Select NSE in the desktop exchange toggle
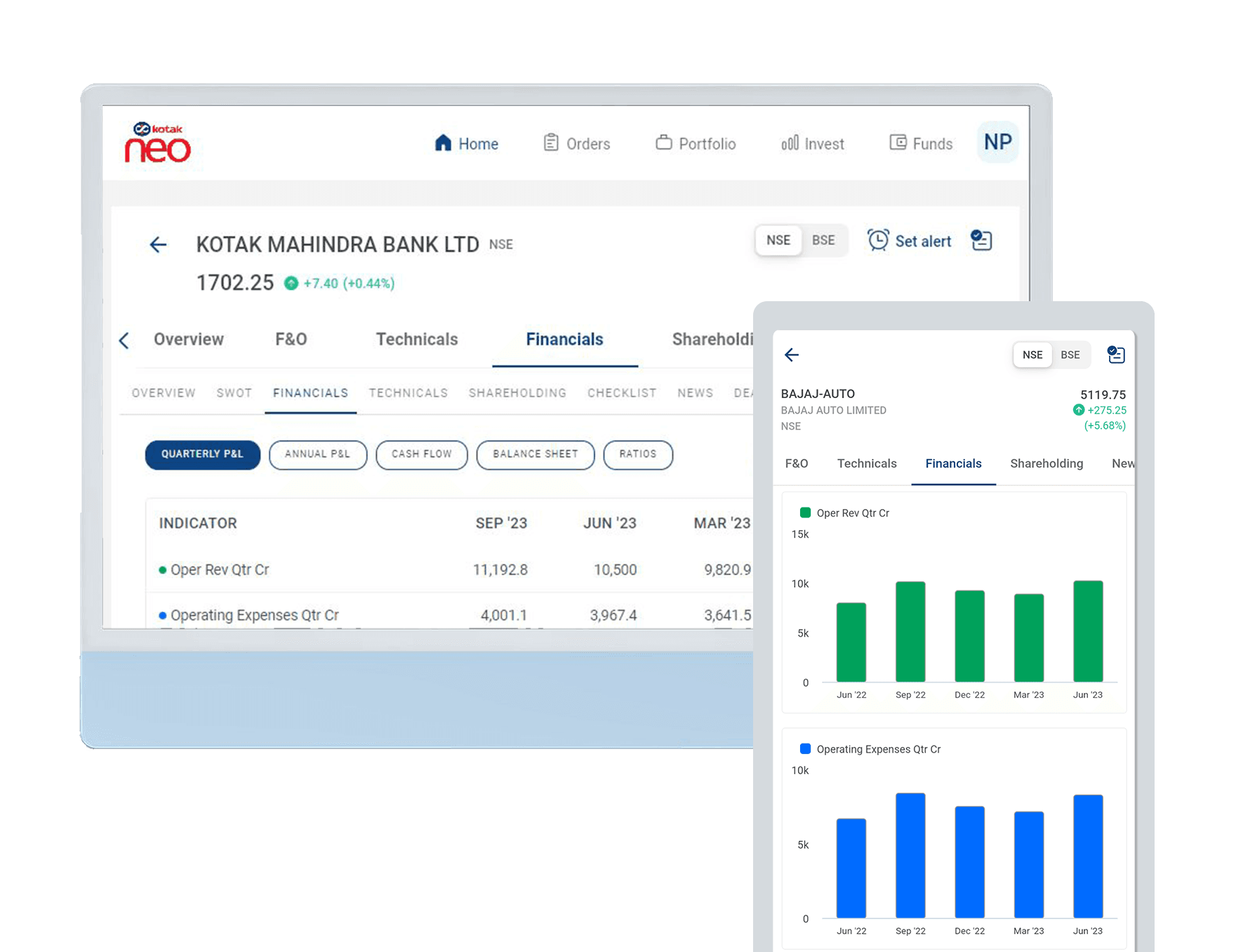Screen dimensions: 1236x952 [x=778, y=240]
